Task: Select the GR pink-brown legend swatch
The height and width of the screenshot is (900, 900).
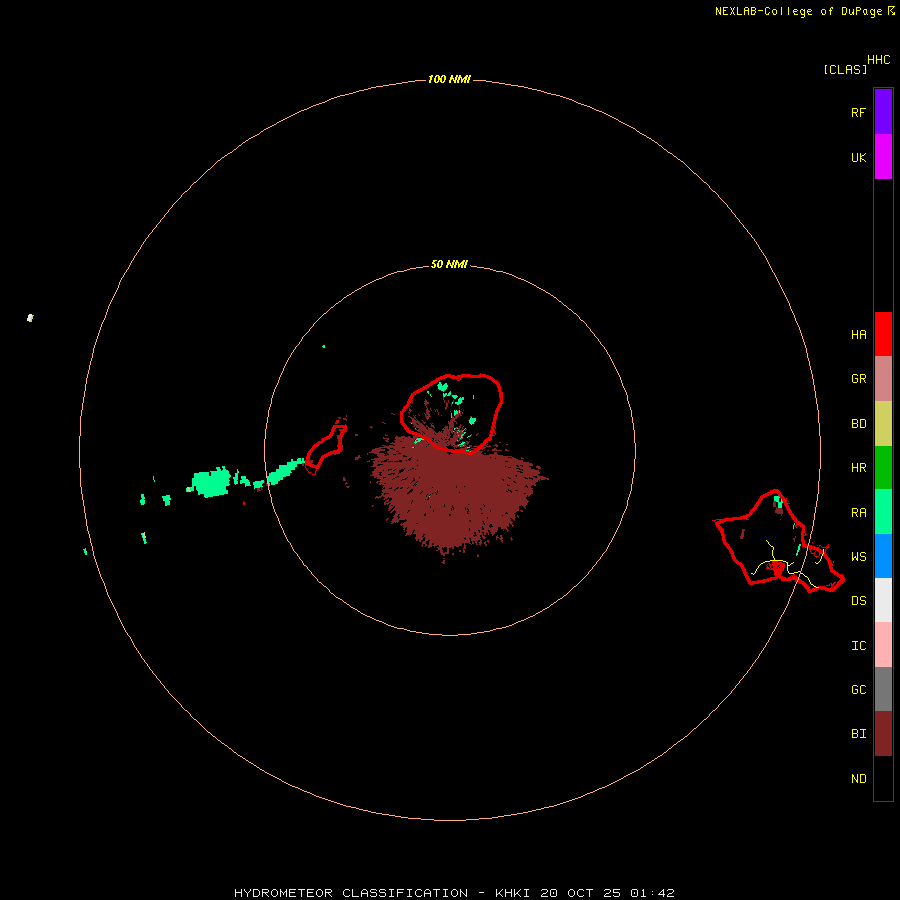Action: click(883, 379)
